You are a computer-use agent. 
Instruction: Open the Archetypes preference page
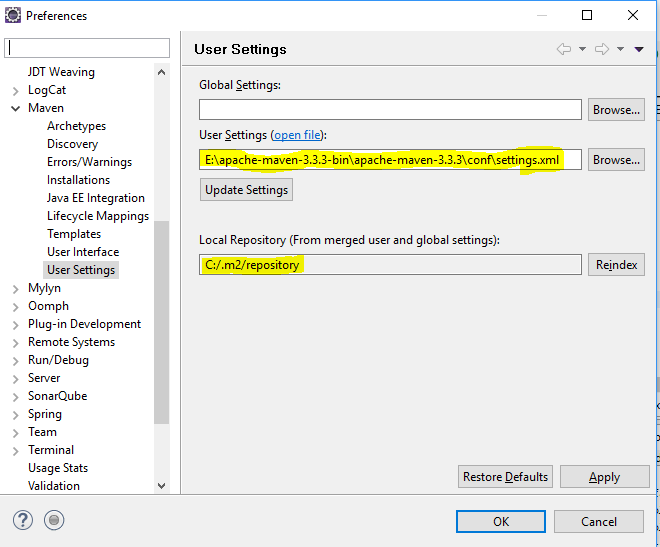76,126
